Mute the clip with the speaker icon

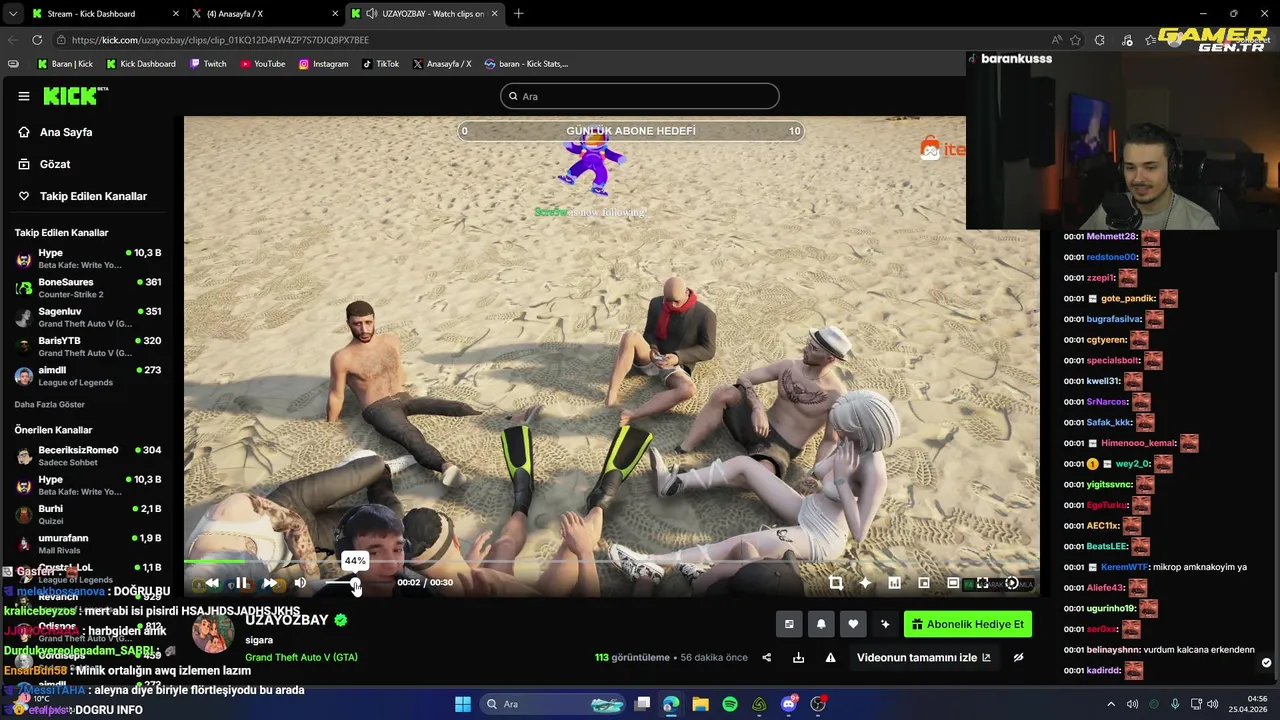pos(300,583)
